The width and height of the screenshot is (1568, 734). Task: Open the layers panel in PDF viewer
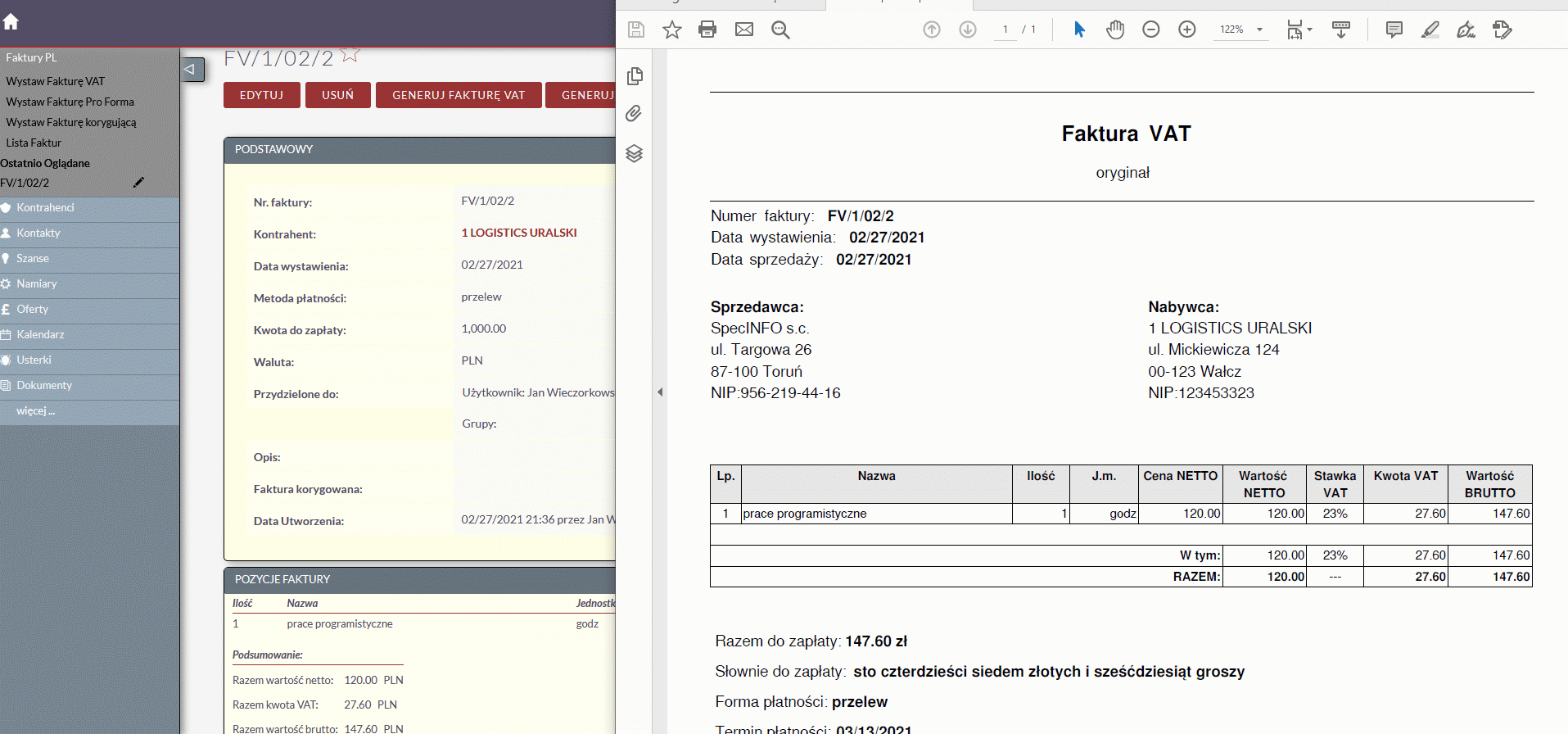[635, 153]
